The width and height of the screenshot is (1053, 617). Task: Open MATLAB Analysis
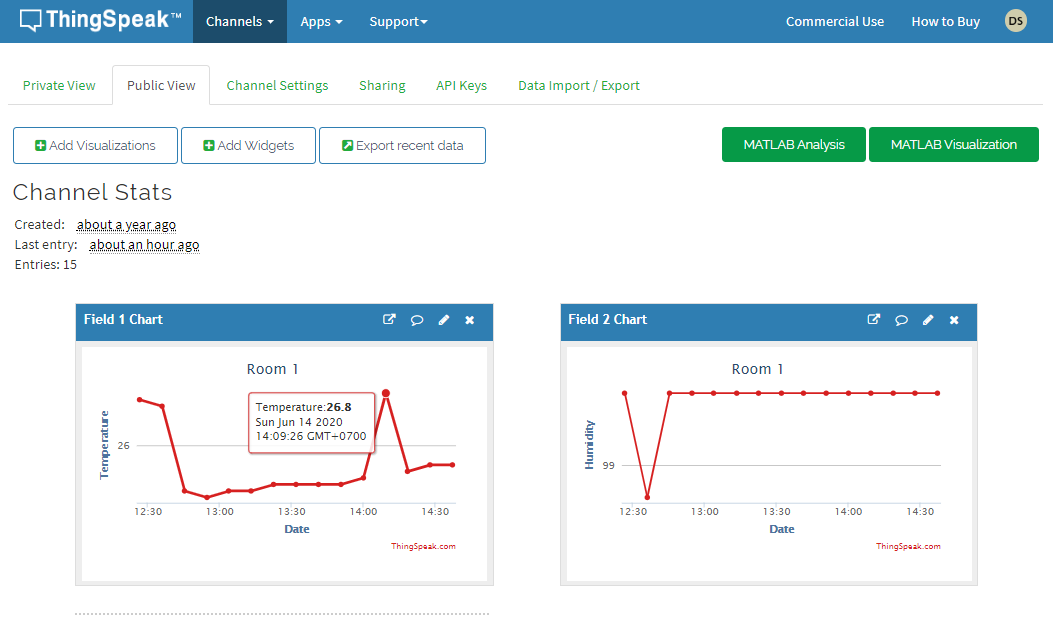pos(794,144)
